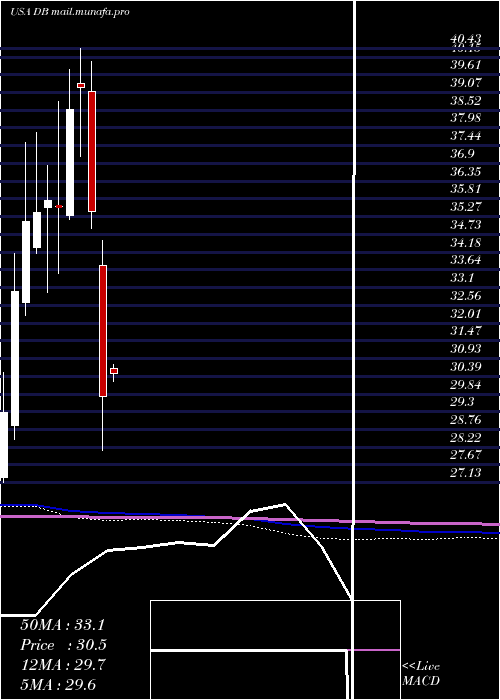Click the last small red candlestick beside 30.39 level

pyautogui.click(x=114, y=371)
